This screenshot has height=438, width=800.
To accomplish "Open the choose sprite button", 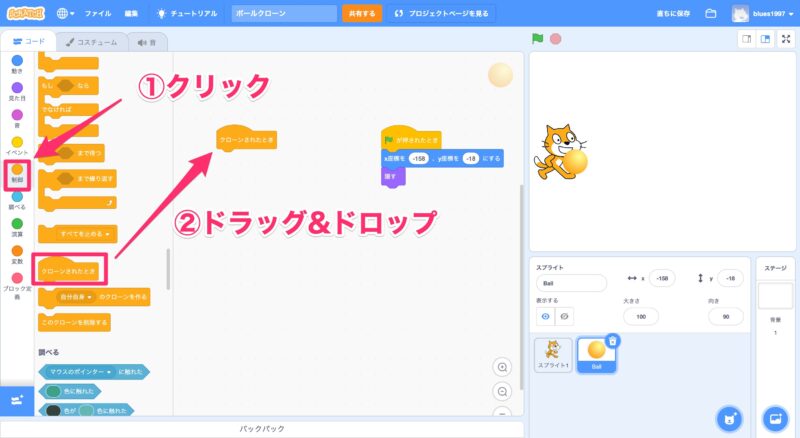I will (x=730, y=418).
